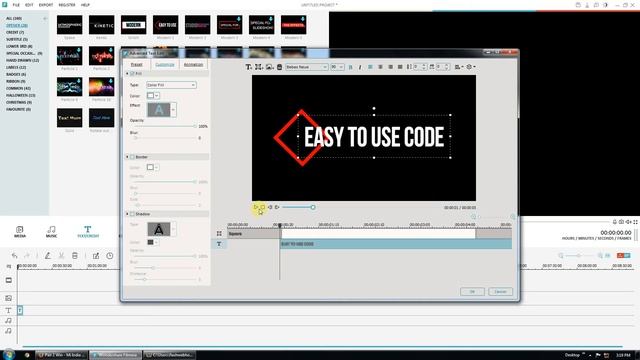Switch to the Preset tab
Viewport: 640px width, 360px height.
click(x=136, y=64)
